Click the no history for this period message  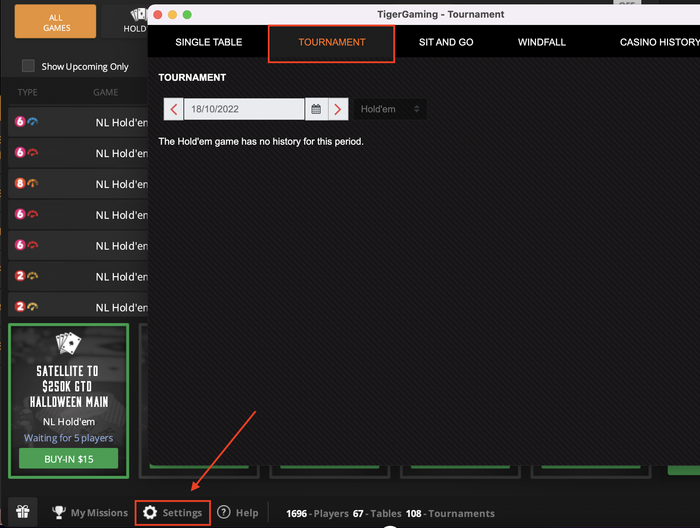pyautogui.click(x=261, y=141)
